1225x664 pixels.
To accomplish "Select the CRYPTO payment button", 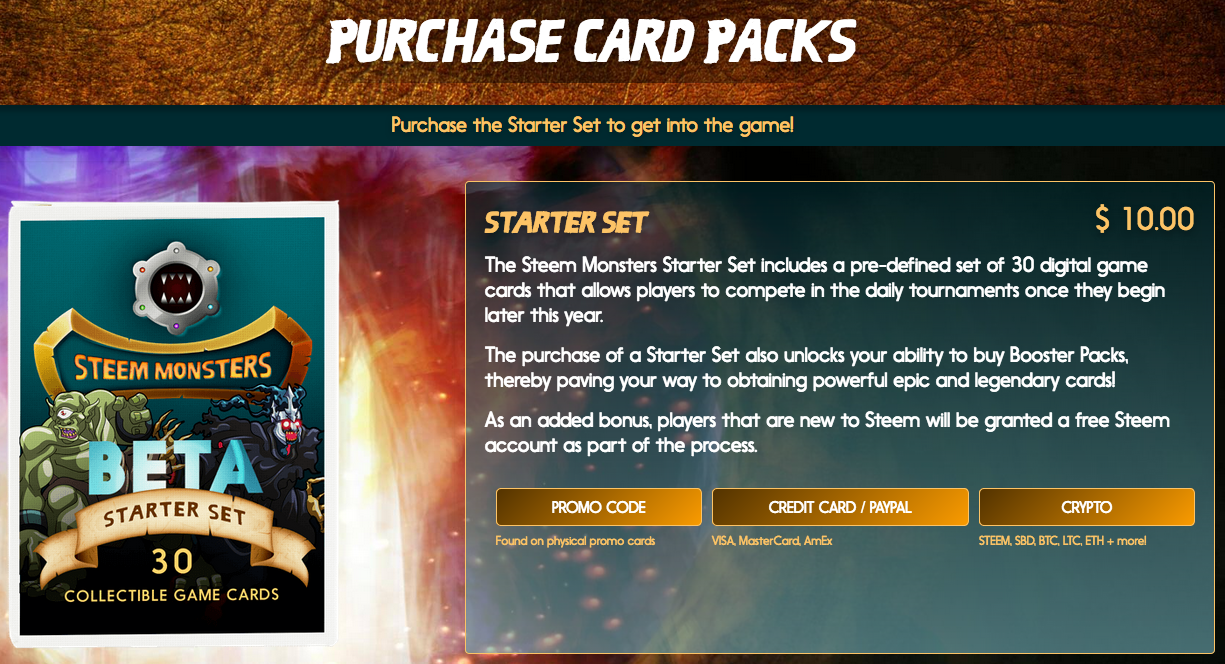I will (x=1087, y=507).
